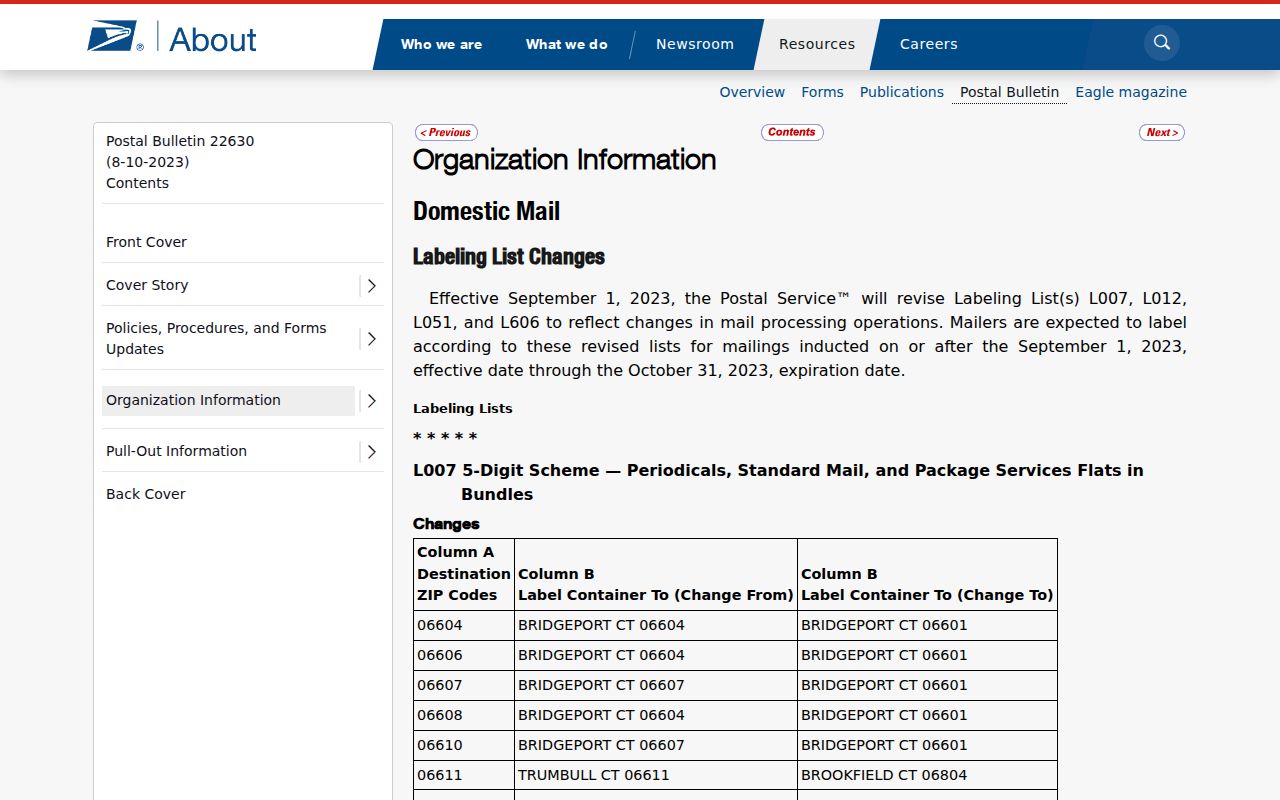Viewport: 1280px width, 800px height.
Task: Click the Next page button
Action: pos(1161,132)
